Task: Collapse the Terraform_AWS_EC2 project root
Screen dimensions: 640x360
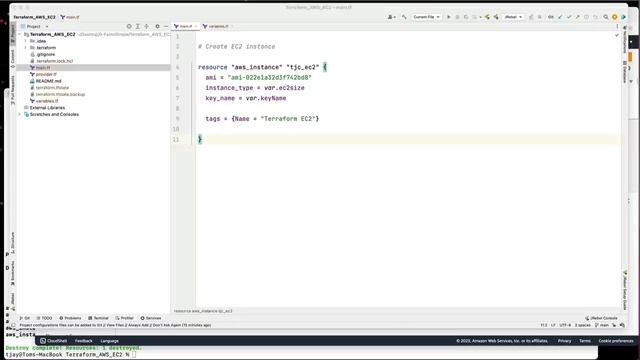Action: click(20, 34)
